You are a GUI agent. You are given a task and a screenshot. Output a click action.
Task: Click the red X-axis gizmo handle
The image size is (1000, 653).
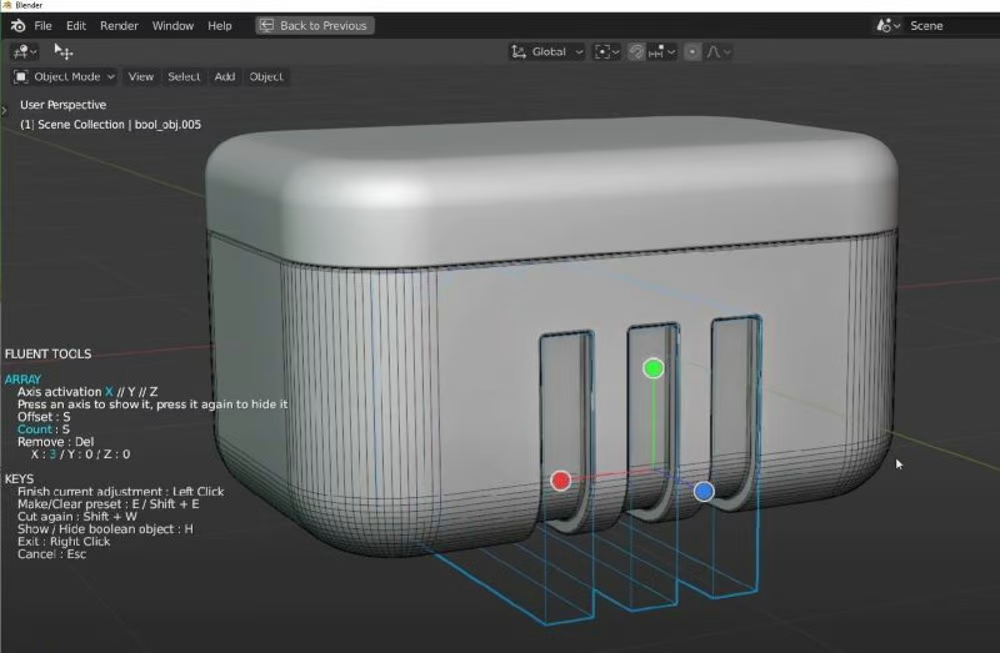[x=561, y=481]
